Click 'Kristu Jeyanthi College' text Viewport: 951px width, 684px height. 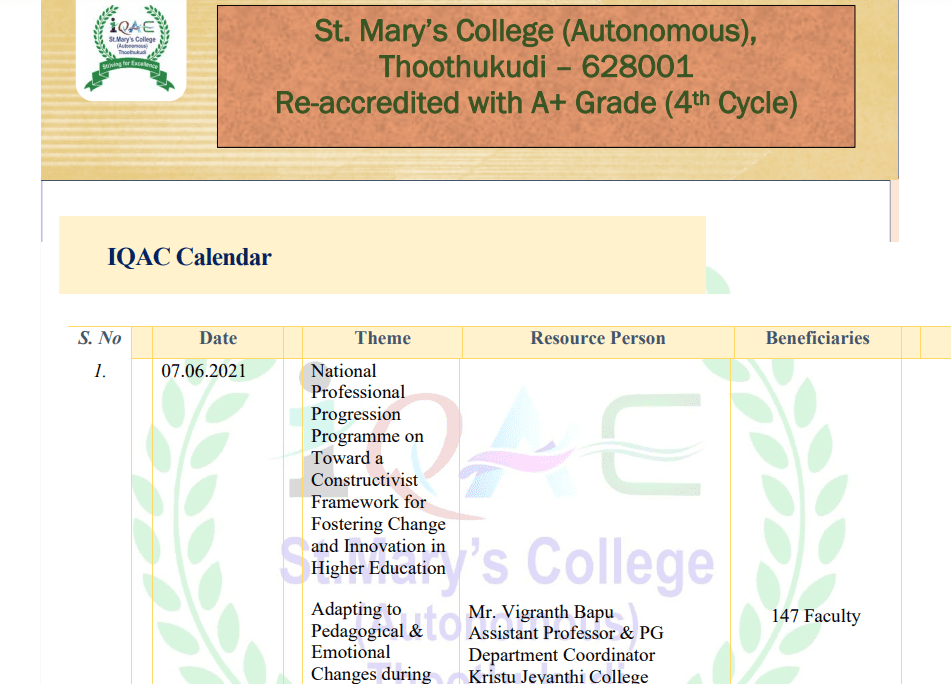[x=558, y=676]
